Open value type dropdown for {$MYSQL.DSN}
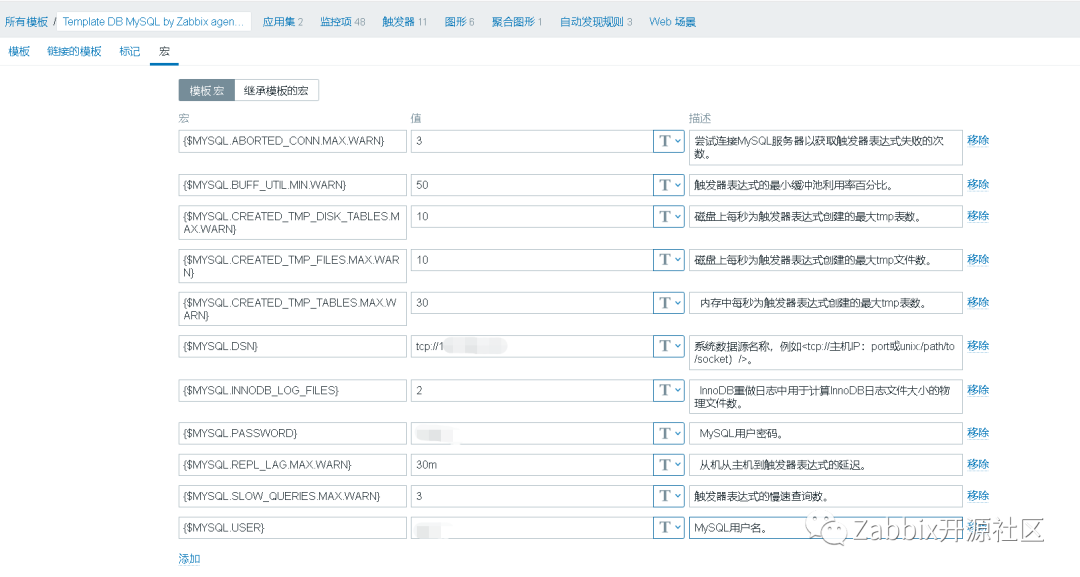 [668, 346]
